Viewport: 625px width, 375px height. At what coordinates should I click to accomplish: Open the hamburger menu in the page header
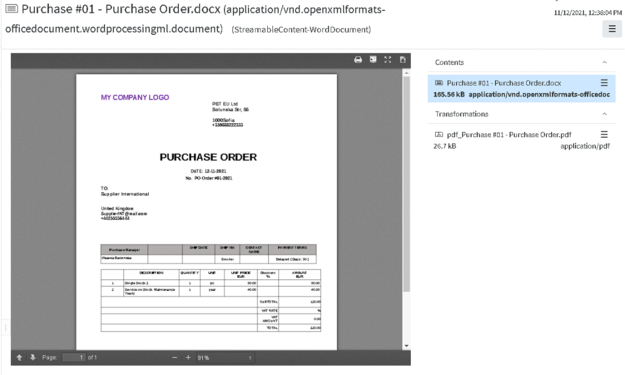612,29
